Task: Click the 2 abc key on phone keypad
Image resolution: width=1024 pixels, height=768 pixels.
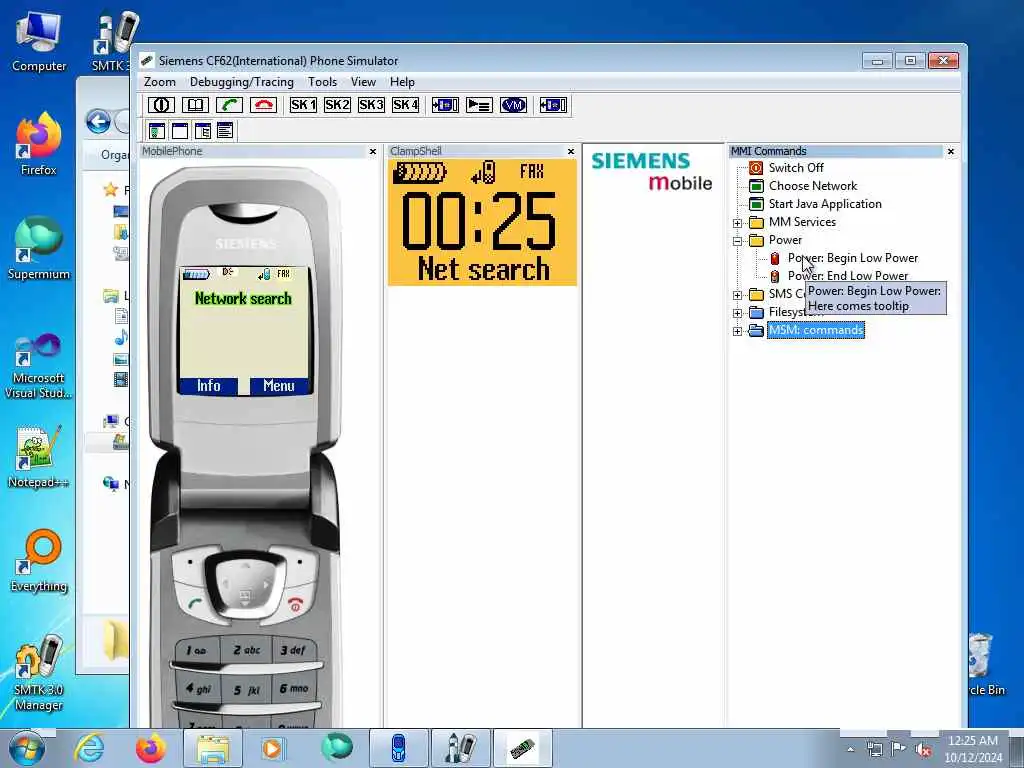Action: point(246,650)
